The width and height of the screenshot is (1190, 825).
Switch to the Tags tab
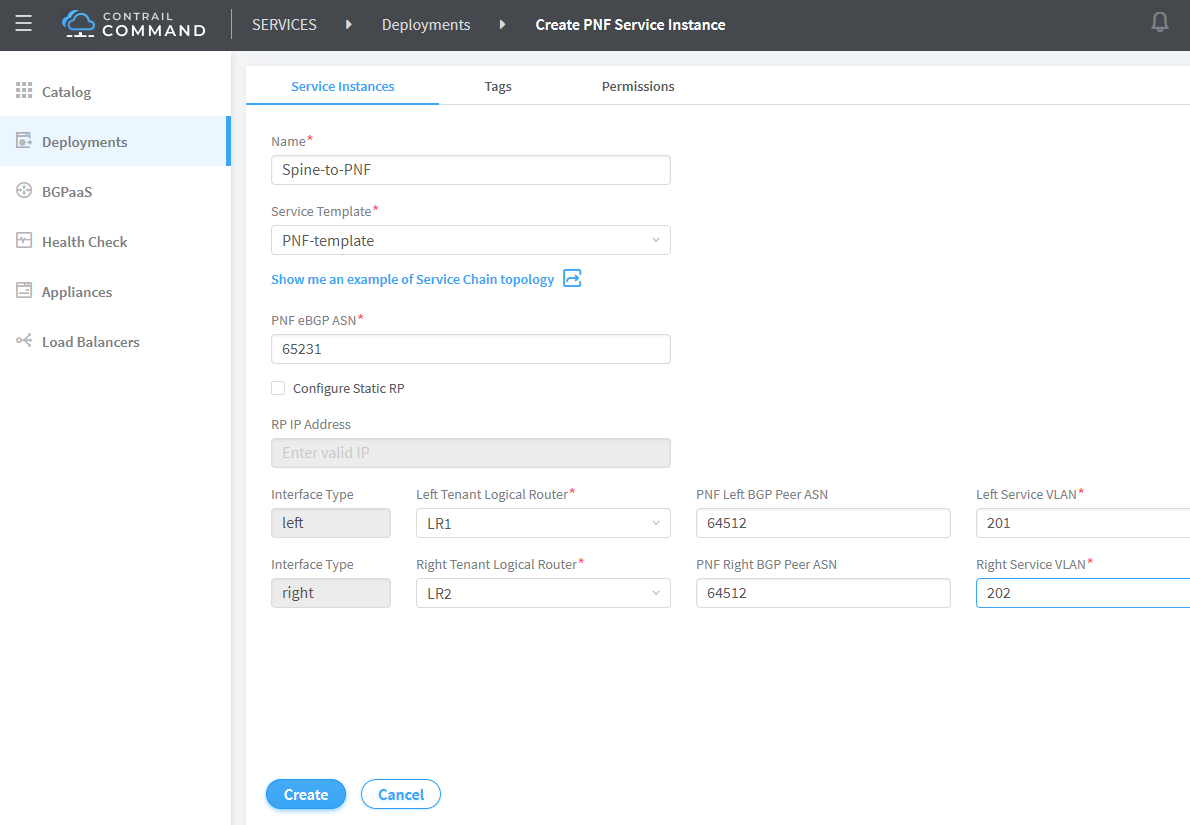click(x=498, y=86)
